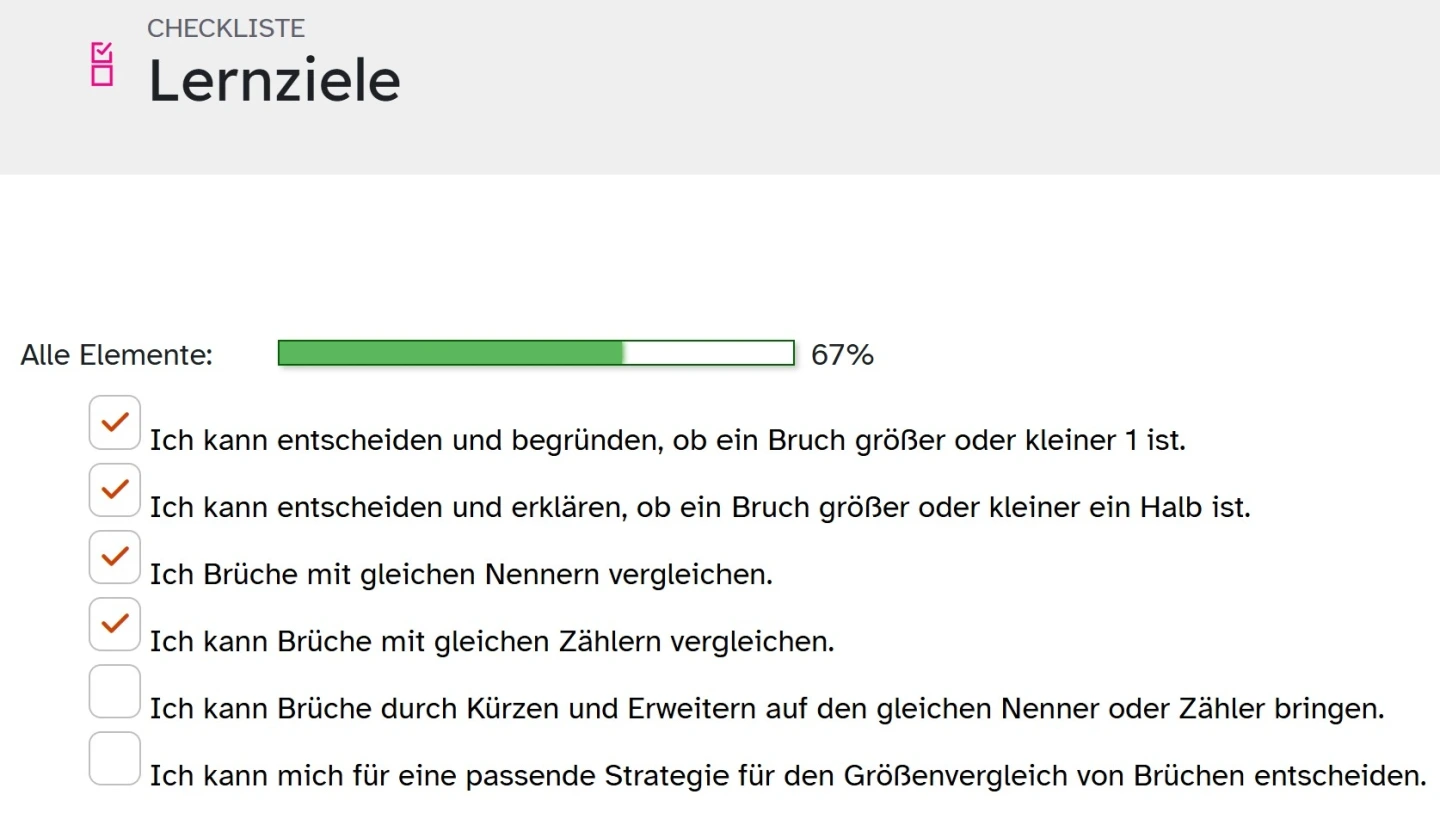The width and height of the screenshot is (1440, 819).
Task: Click the pink checklist icon beside Lernziele
Action: [102, 64]
